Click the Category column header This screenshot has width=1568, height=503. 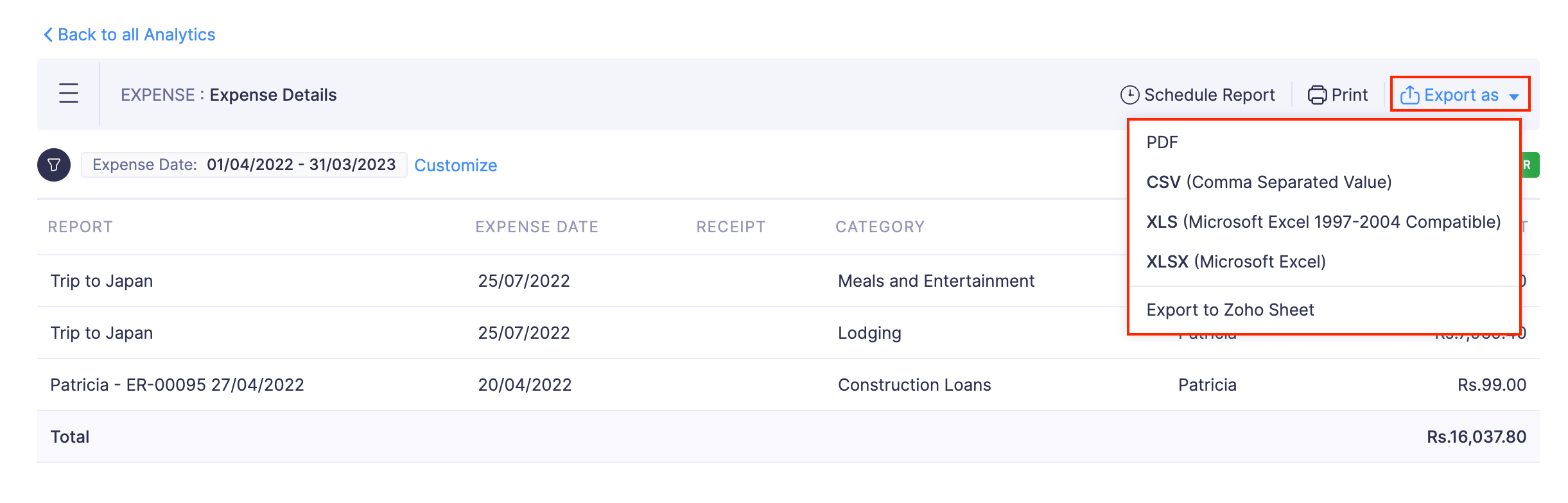880,227
